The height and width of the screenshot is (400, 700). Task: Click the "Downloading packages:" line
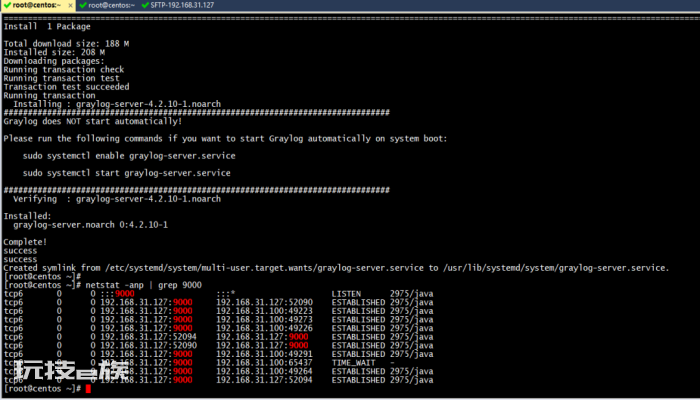54,61
